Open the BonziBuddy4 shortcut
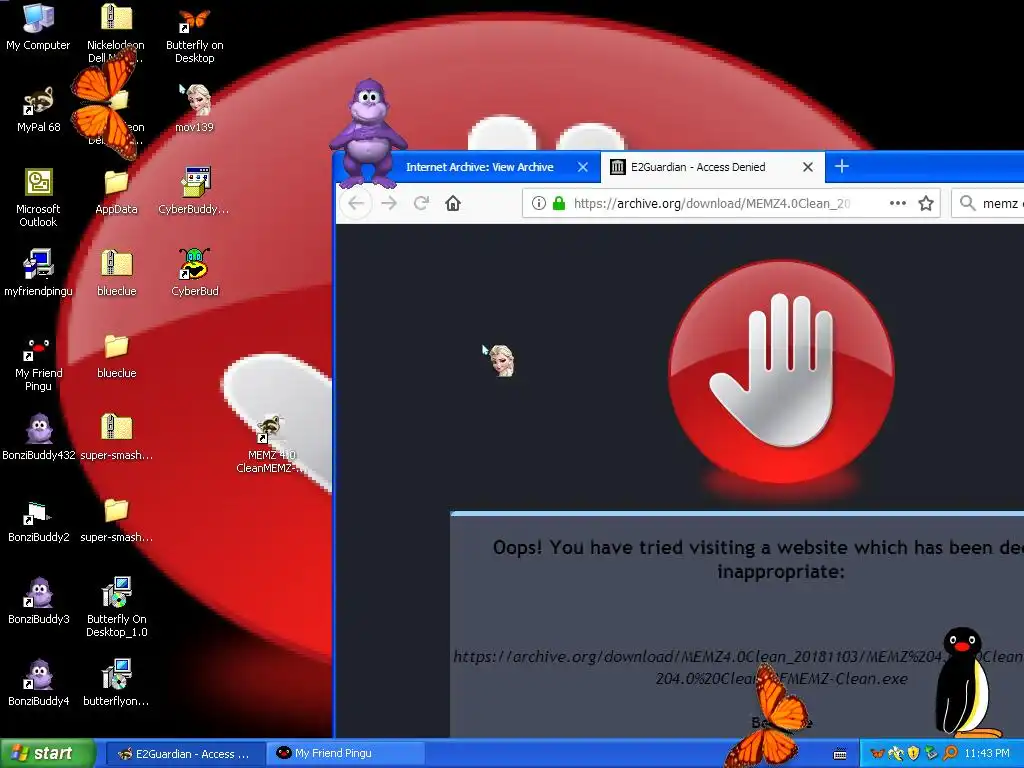This screenshot has height=768, width=1024. click(38, 683)
